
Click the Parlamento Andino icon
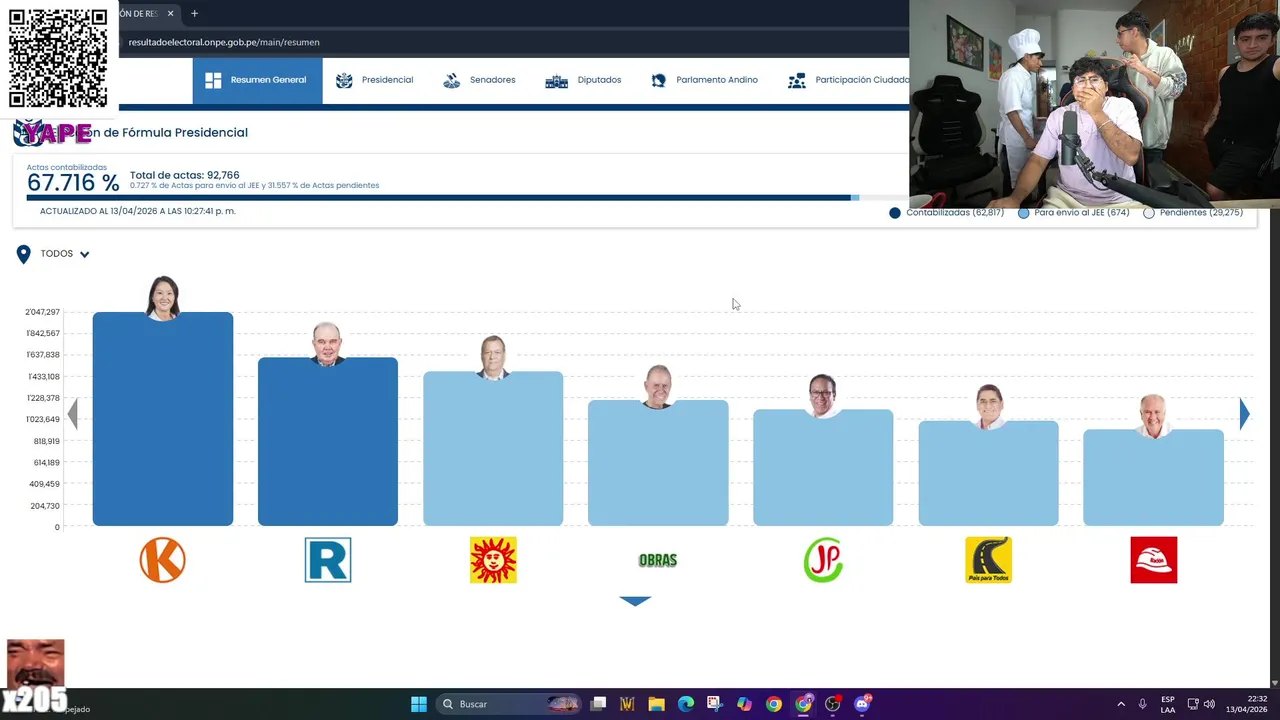pyautogui.click(x=658, y=80)
